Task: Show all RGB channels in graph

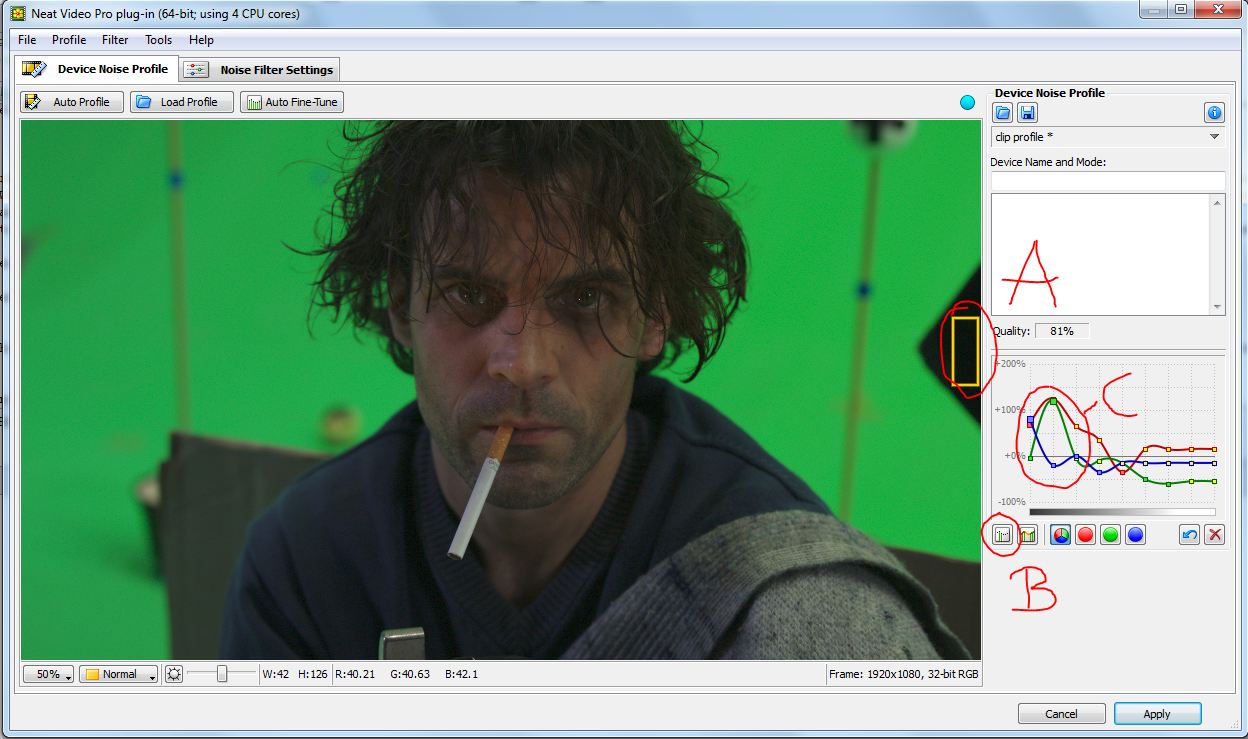Action: pyautogui.click(x=1060, y=535)
